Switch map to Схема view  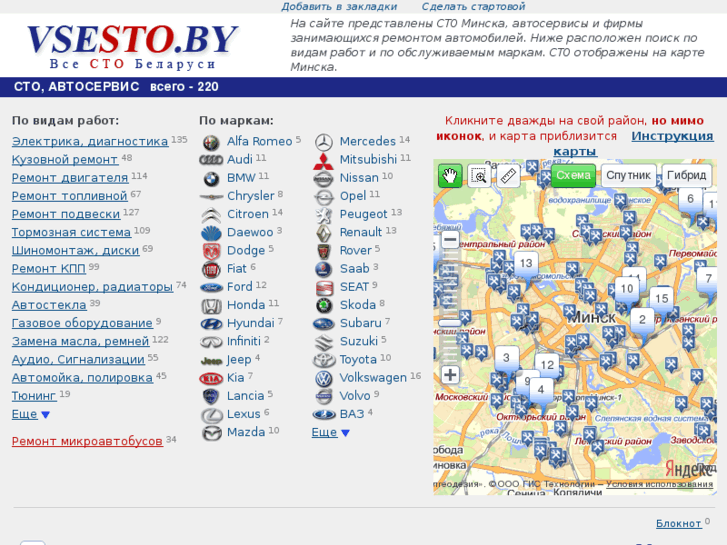(573, 175)
